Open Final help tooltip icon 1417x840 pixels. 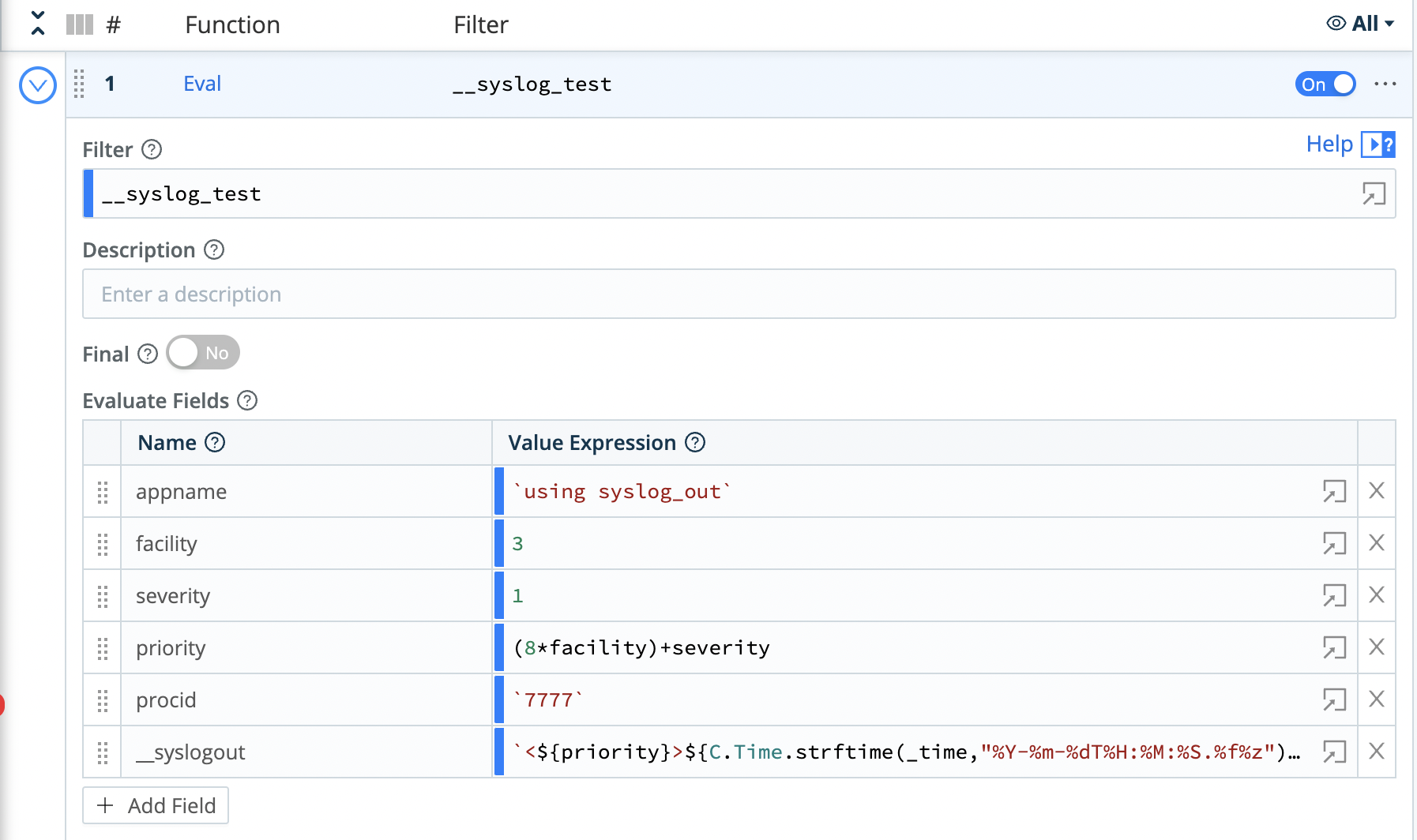(x=148, y=354)
